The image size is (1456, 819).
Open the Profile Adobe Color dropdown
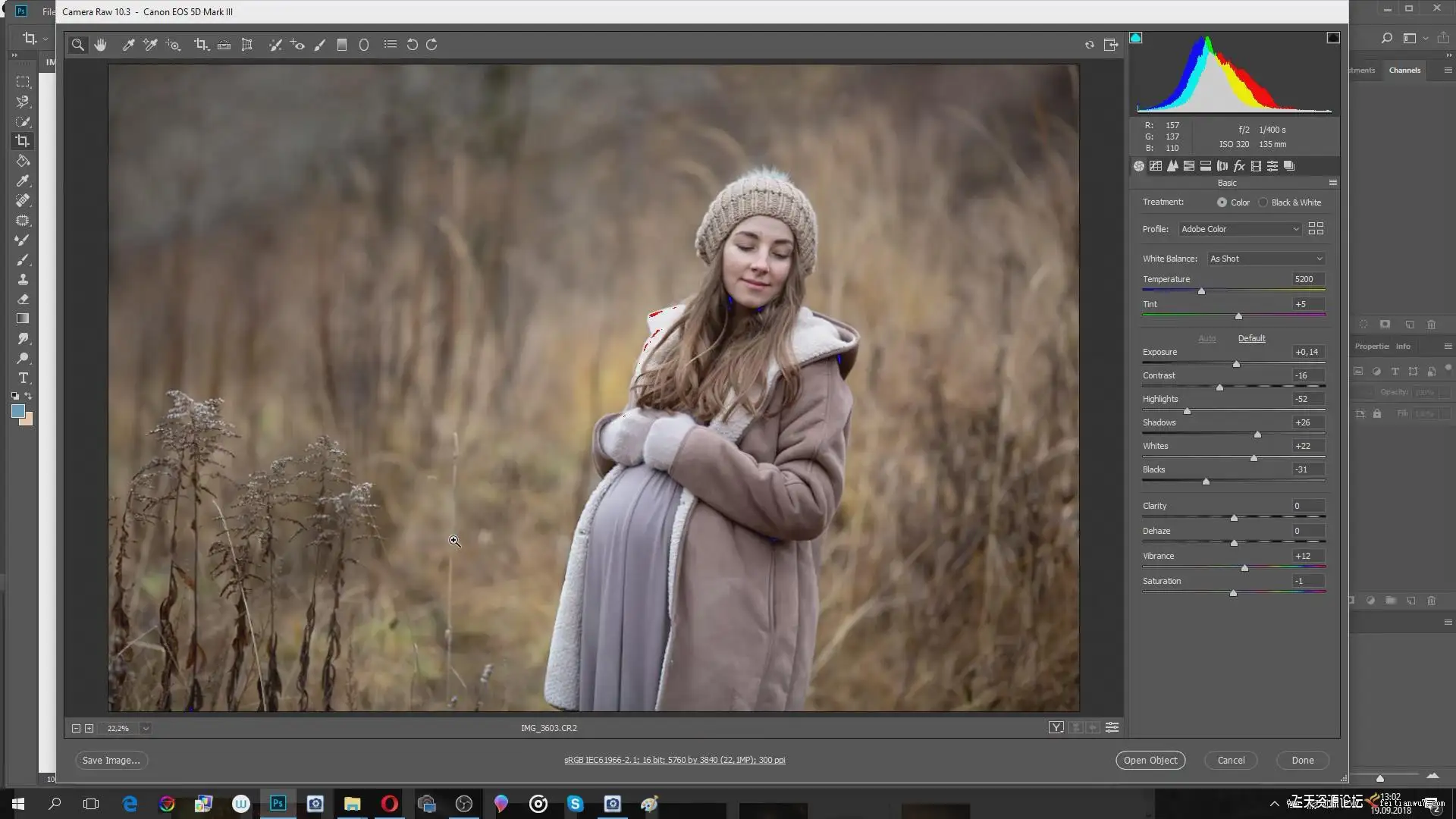(1240, 229)
